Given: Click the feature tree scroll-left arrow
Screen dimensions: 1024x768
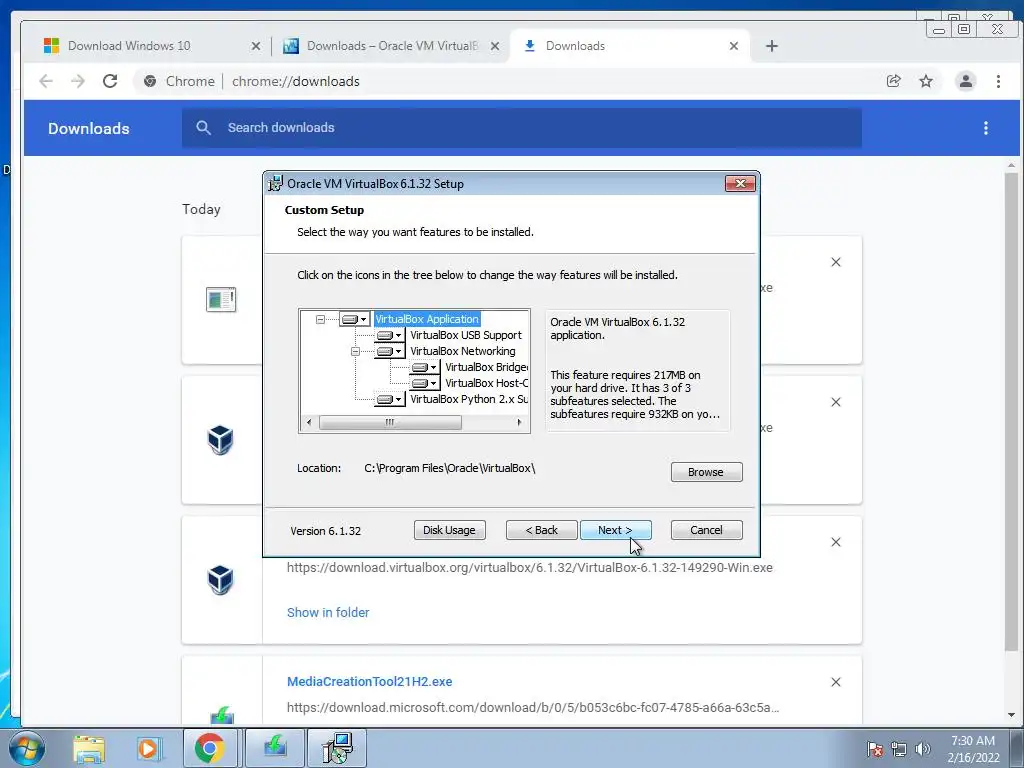Looking at the screenshot, I should pyautogui.click(x=309, y=423).
